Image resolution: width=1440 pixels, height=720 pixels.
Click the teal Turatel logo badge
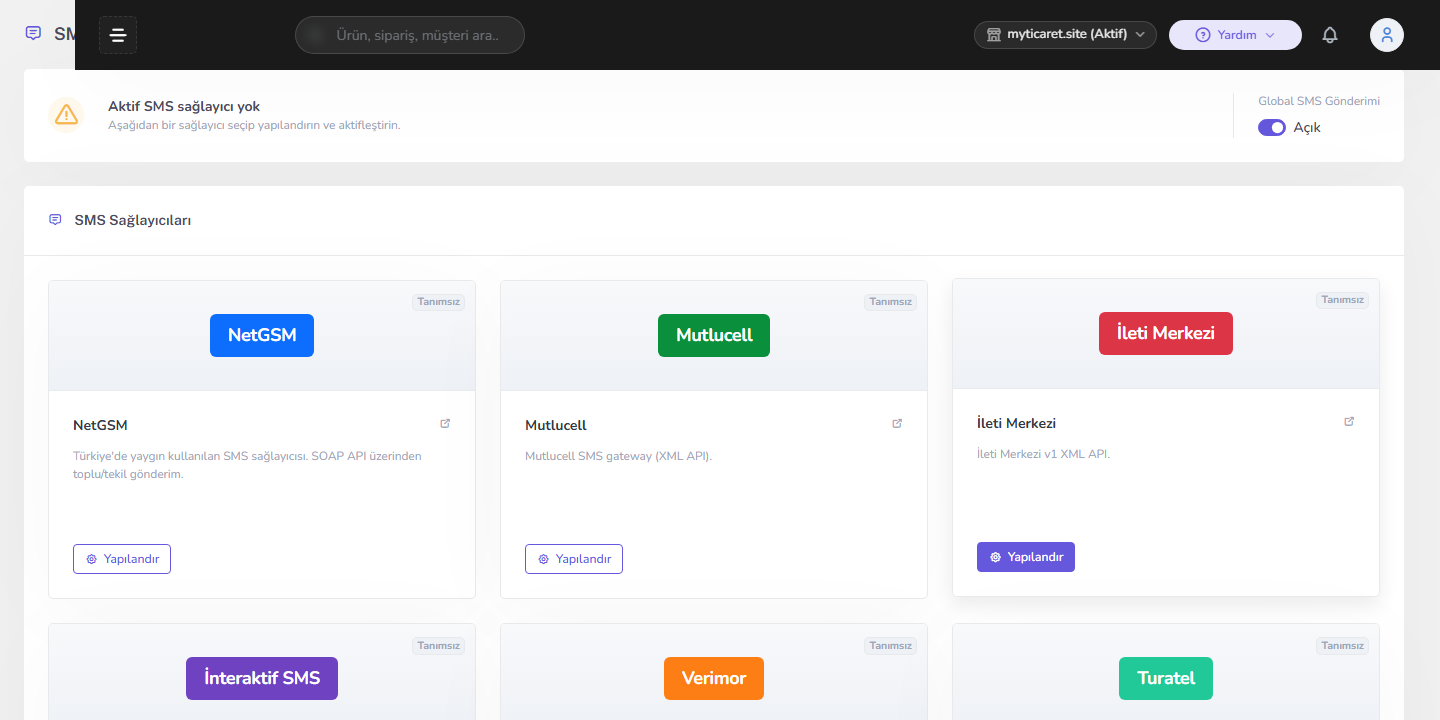[x=1166, y=679]
